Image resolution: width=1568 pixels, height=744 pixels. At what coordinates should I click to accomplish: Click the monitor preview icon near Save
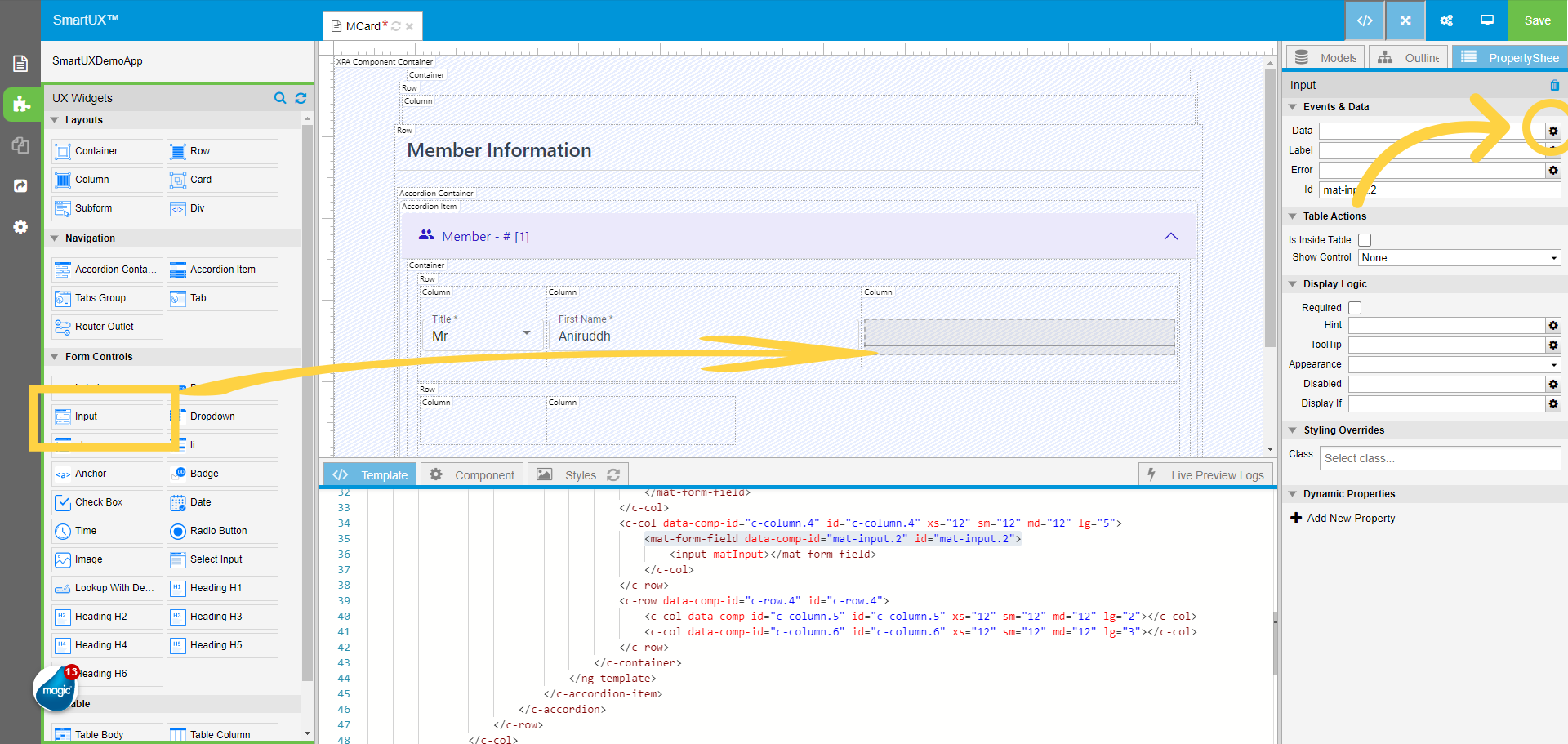click(1486, 20)
